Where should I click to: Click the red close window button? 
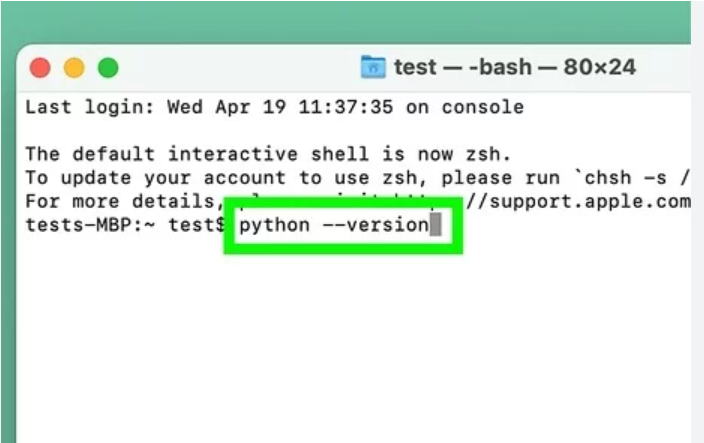point(40,68)
